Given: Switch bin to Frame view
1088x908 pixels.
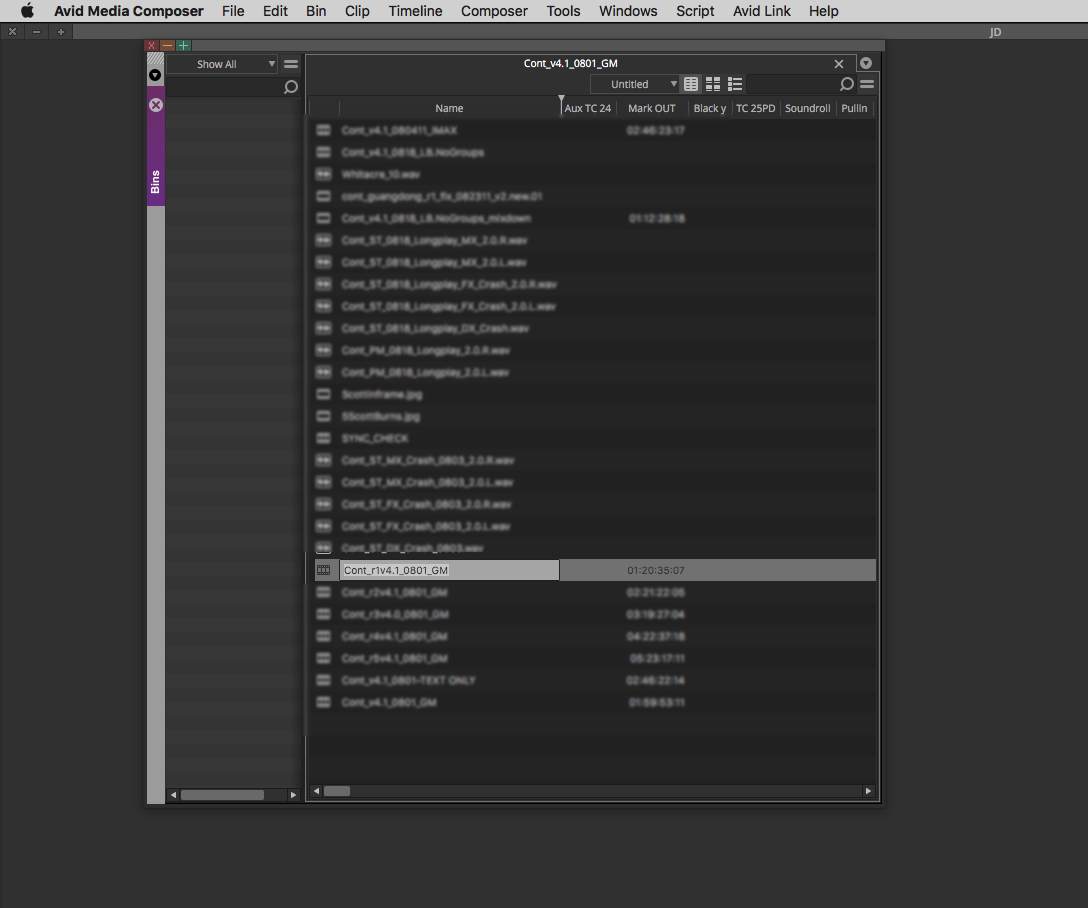Looking at the screenshot, I should tap(713, 84).
